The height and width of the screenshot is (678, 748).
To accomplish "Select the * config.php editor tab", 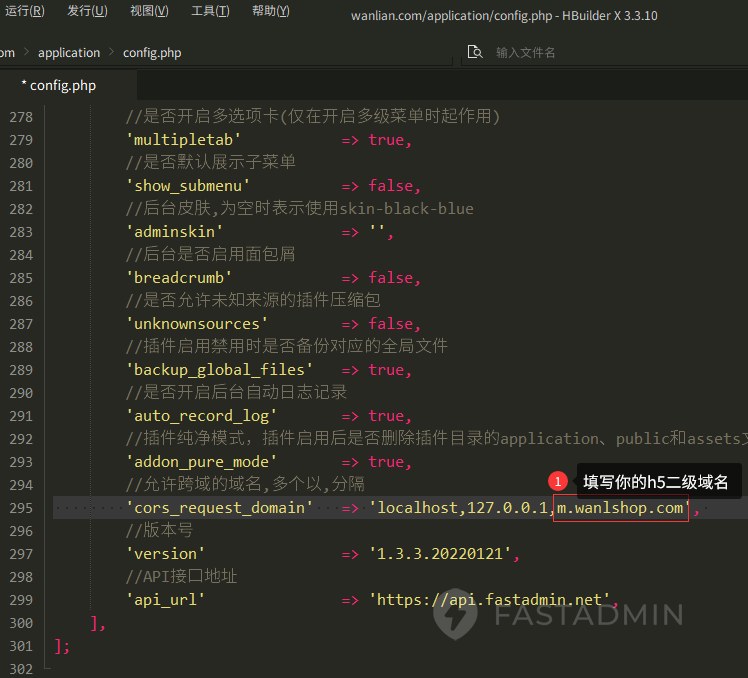I will pyautogui.click(x=59, y=85).
